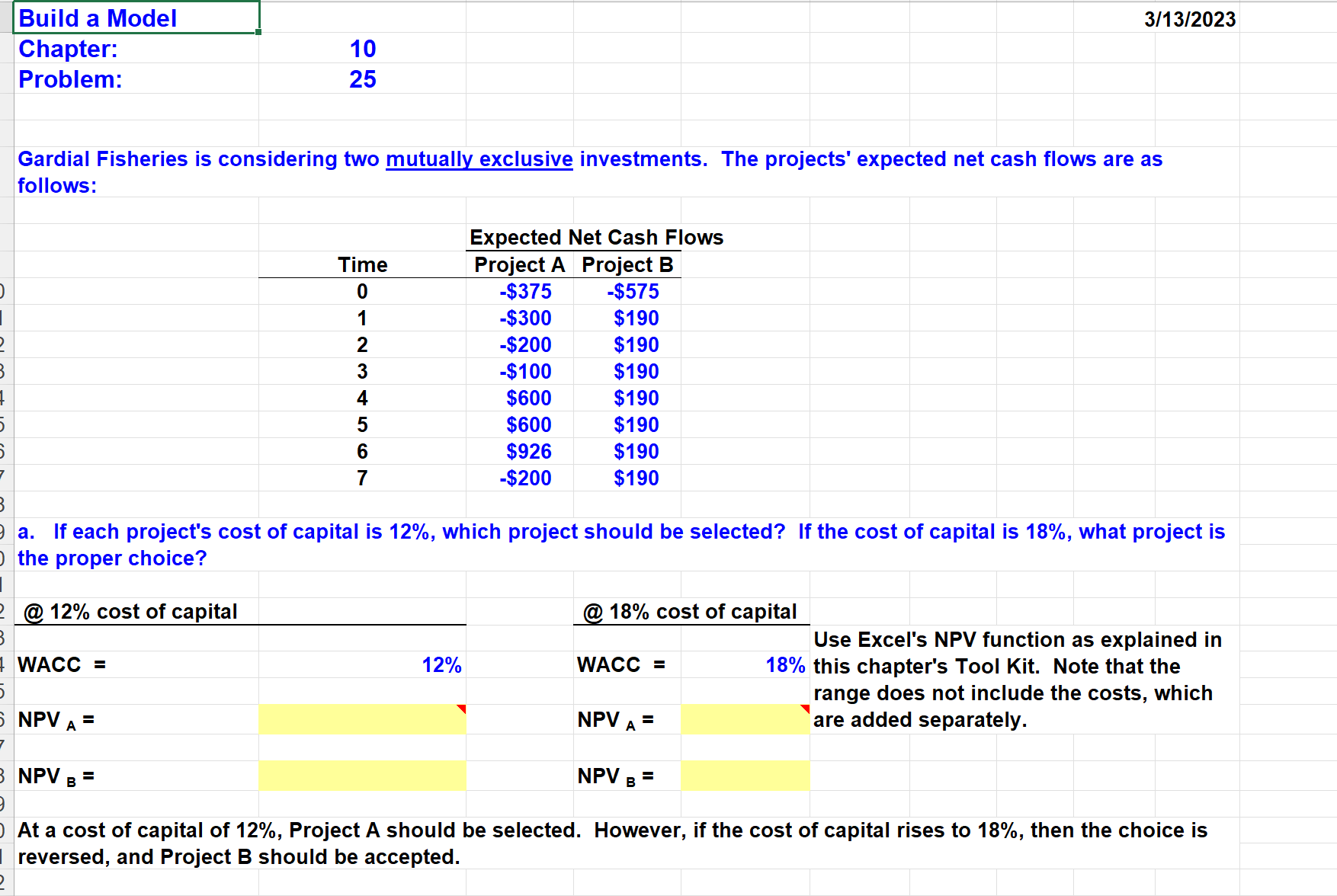1337x896 pixels.
Task: Click the yellow NPV A cell under 18% WACC
Action: pyautogui.click(x=745, y=719)
